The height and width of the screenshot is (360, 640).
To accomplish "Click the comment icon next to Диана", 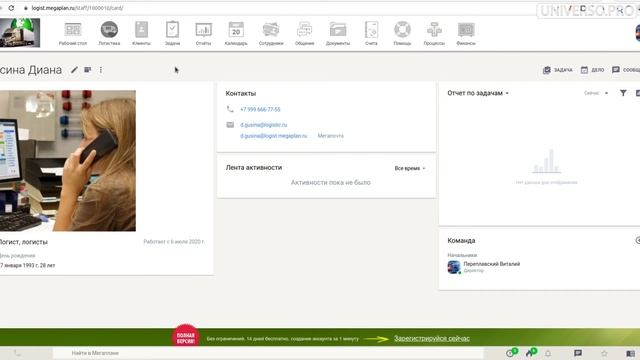I will coord(87,70).
